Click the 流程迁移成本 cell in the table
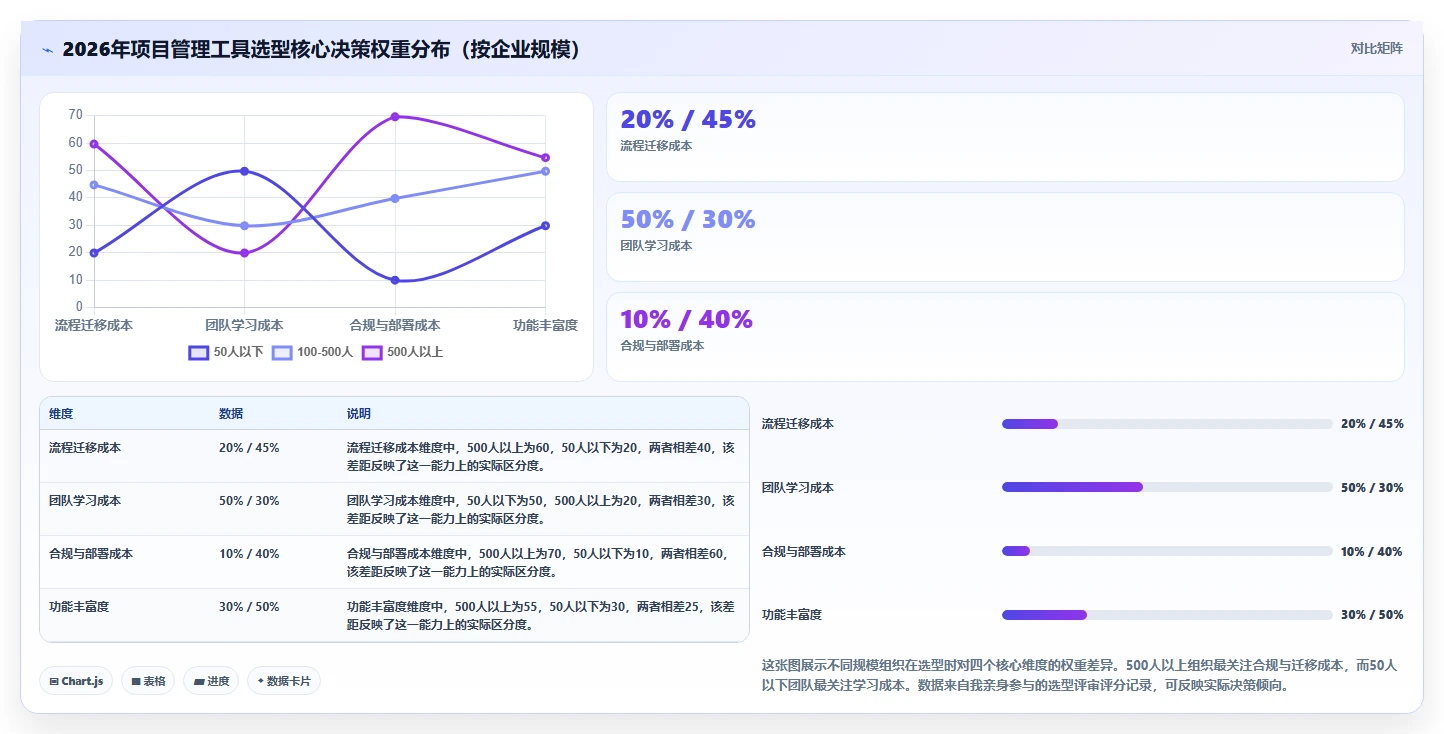 coord(85,448)
